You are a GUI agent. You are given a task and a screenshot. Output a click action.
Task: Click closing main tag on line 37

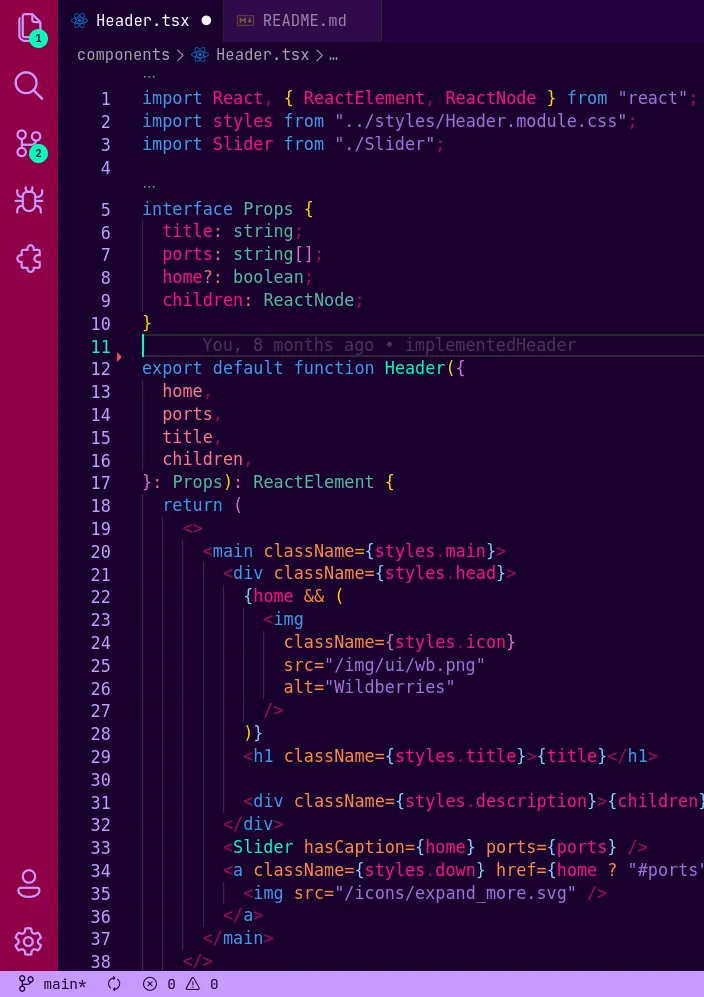click(238, 939)
